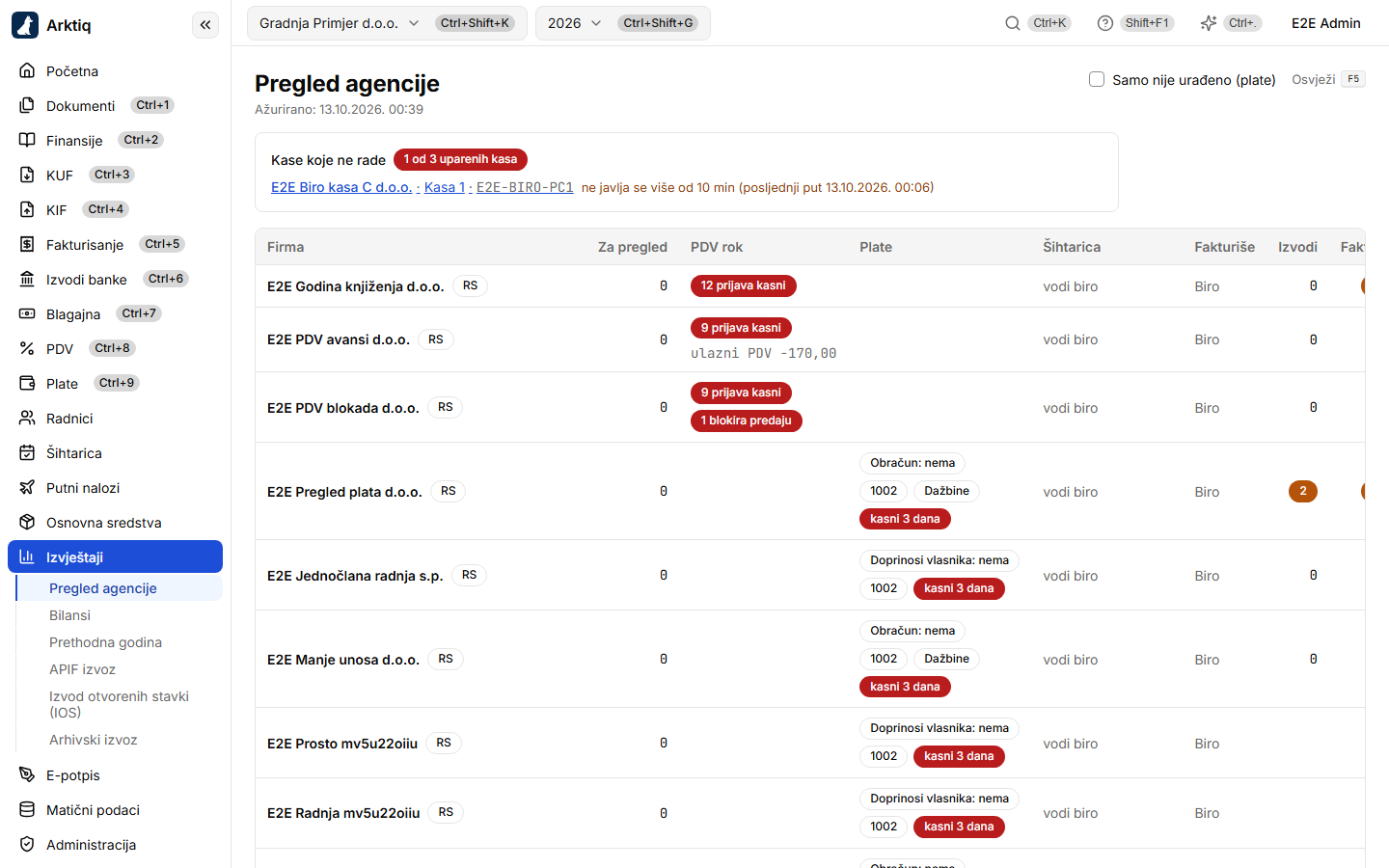This screenshot has width=1389, height=868.
Task: Click the Izvodi banke bank icon
Action: coord(27,280)
